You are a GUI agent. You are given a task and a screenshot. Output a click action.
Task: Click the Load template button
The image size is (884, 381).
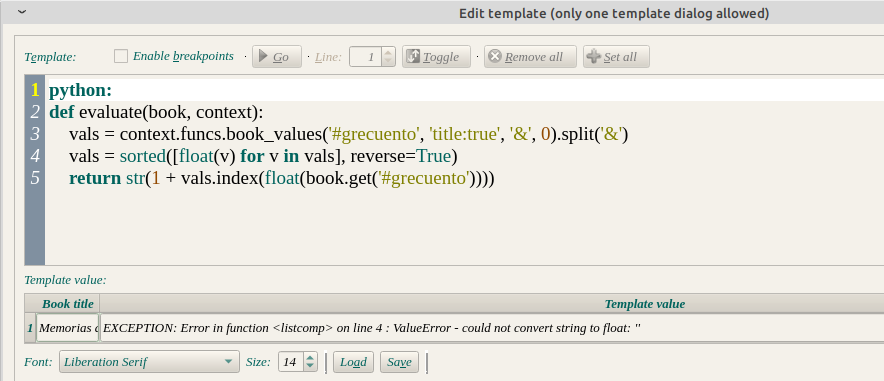tap(353, 362)
